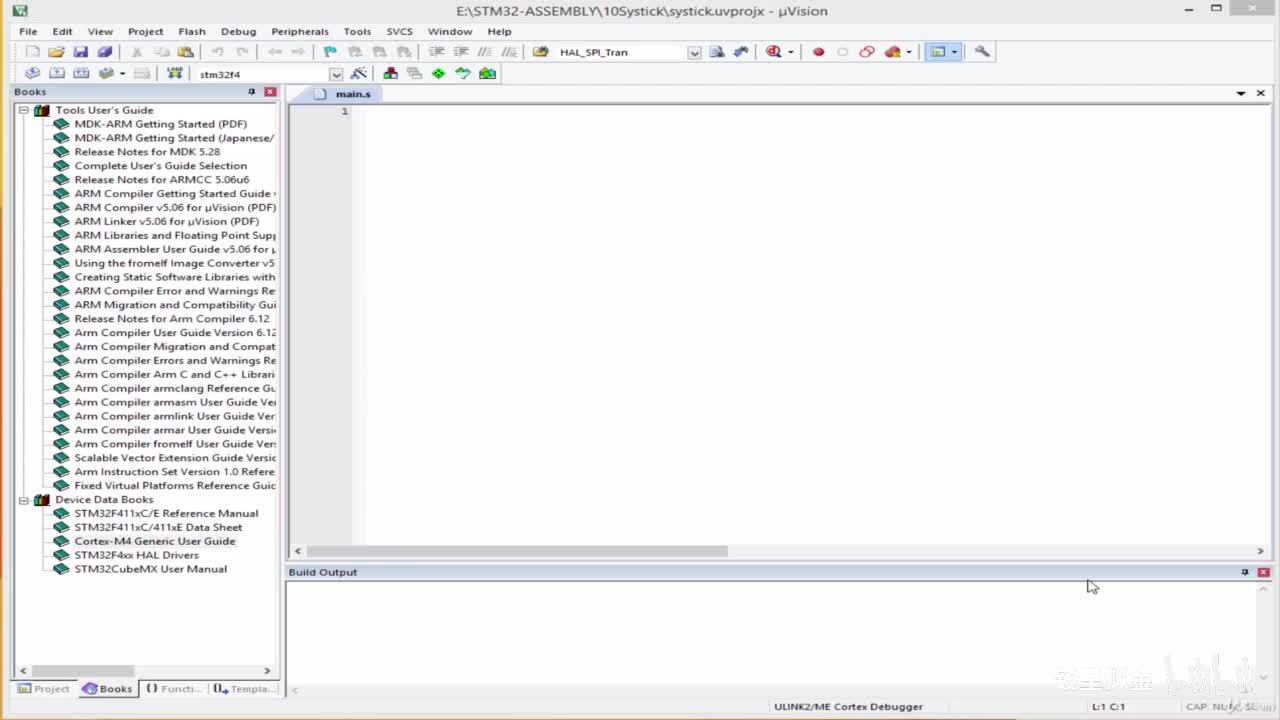Indent the selection using the indent icon
The height and width of the screenshot is (720, 1280).
click(436, 52)
